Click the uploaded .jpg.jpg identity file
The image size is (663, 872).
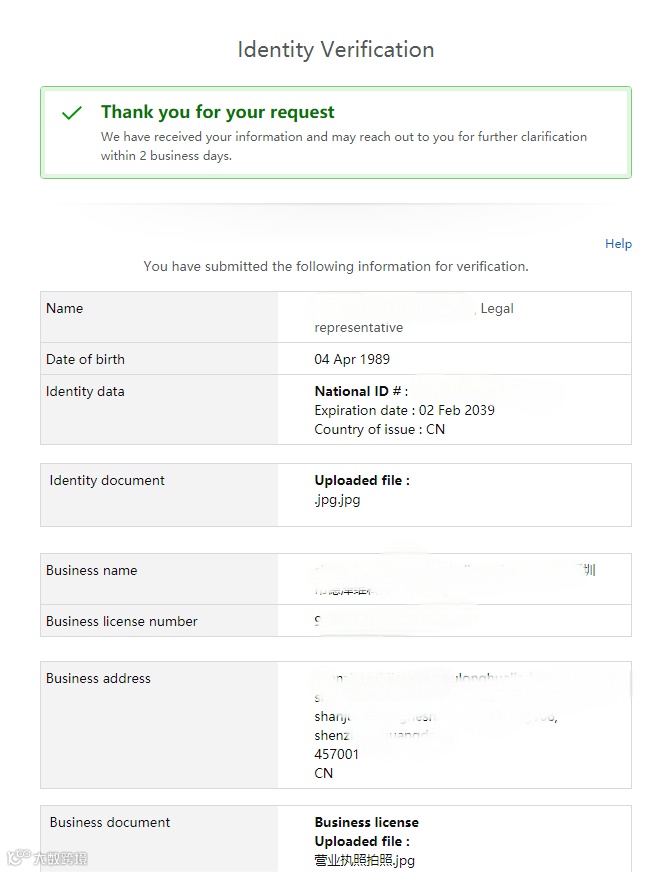point(337,500)
